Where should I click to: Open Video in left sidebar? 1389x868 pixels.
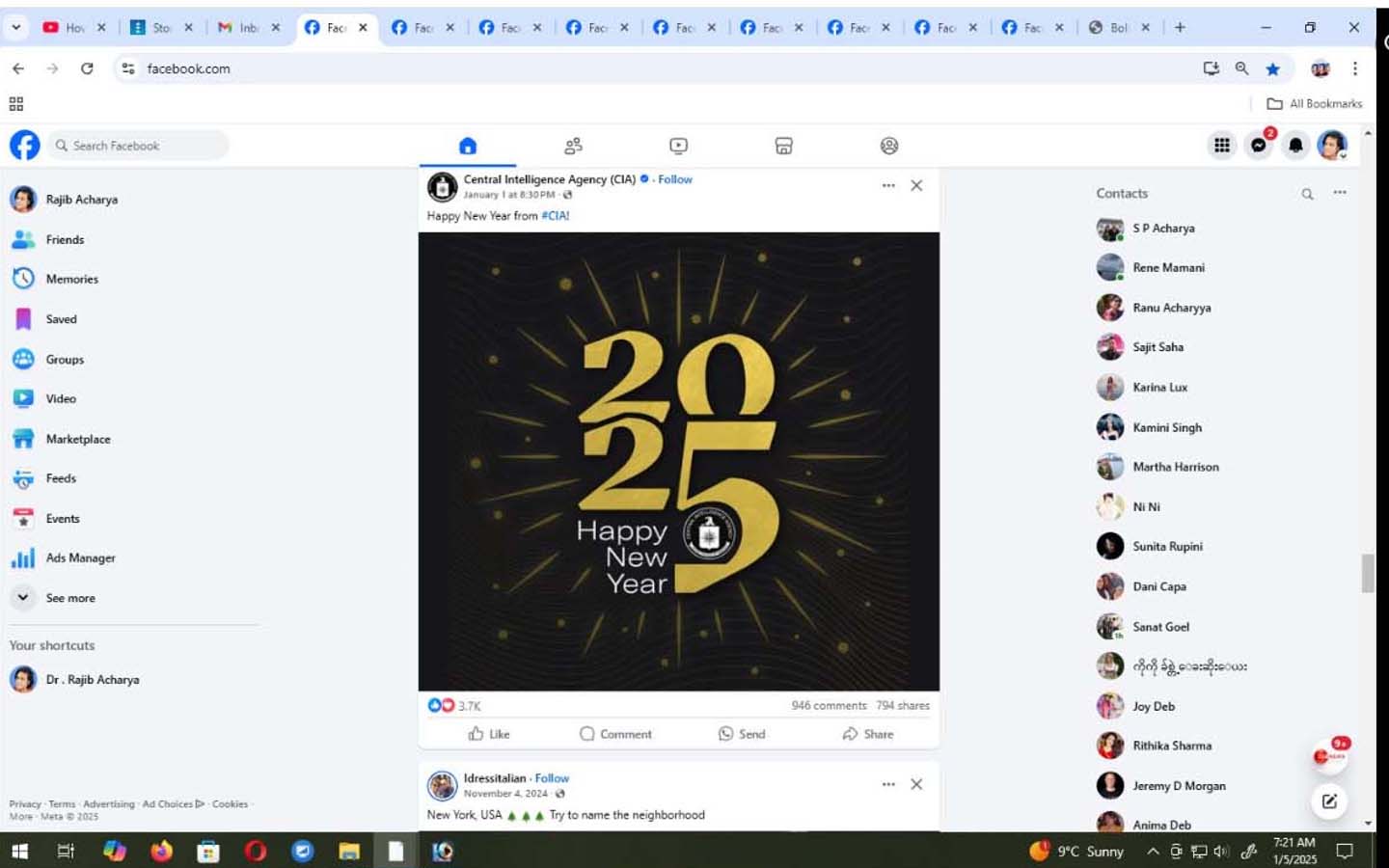click(x=61, y=398)
